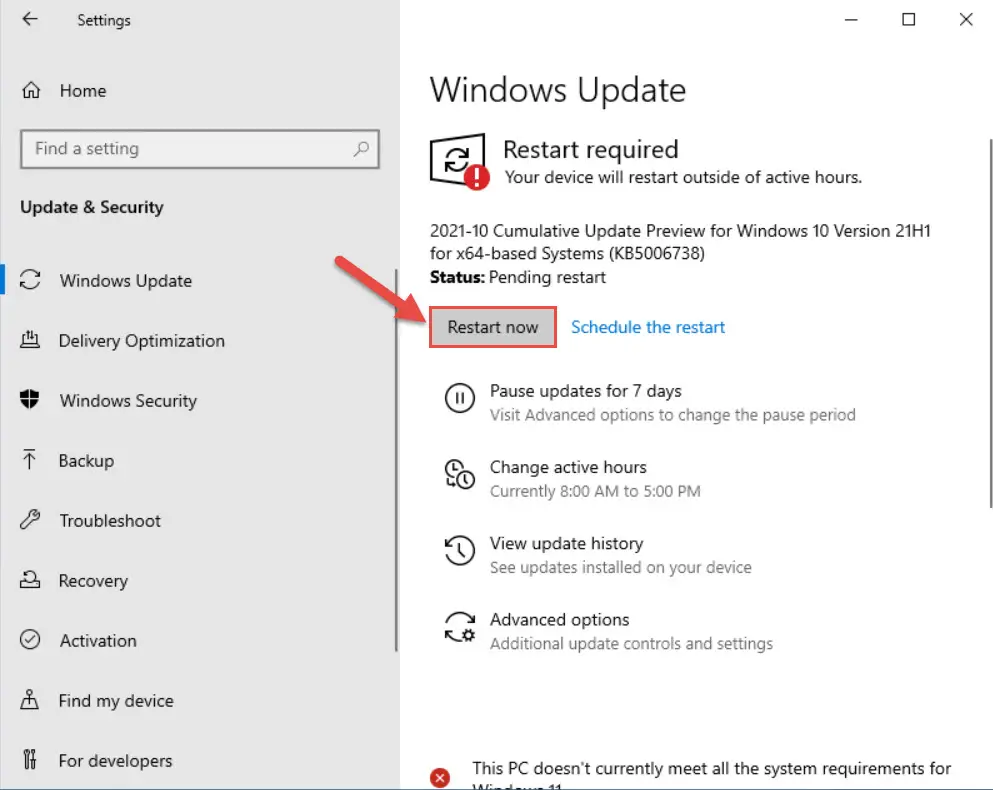Click the back arrow icon in Settings
The image size is (993, 790).
pos(30,20)
